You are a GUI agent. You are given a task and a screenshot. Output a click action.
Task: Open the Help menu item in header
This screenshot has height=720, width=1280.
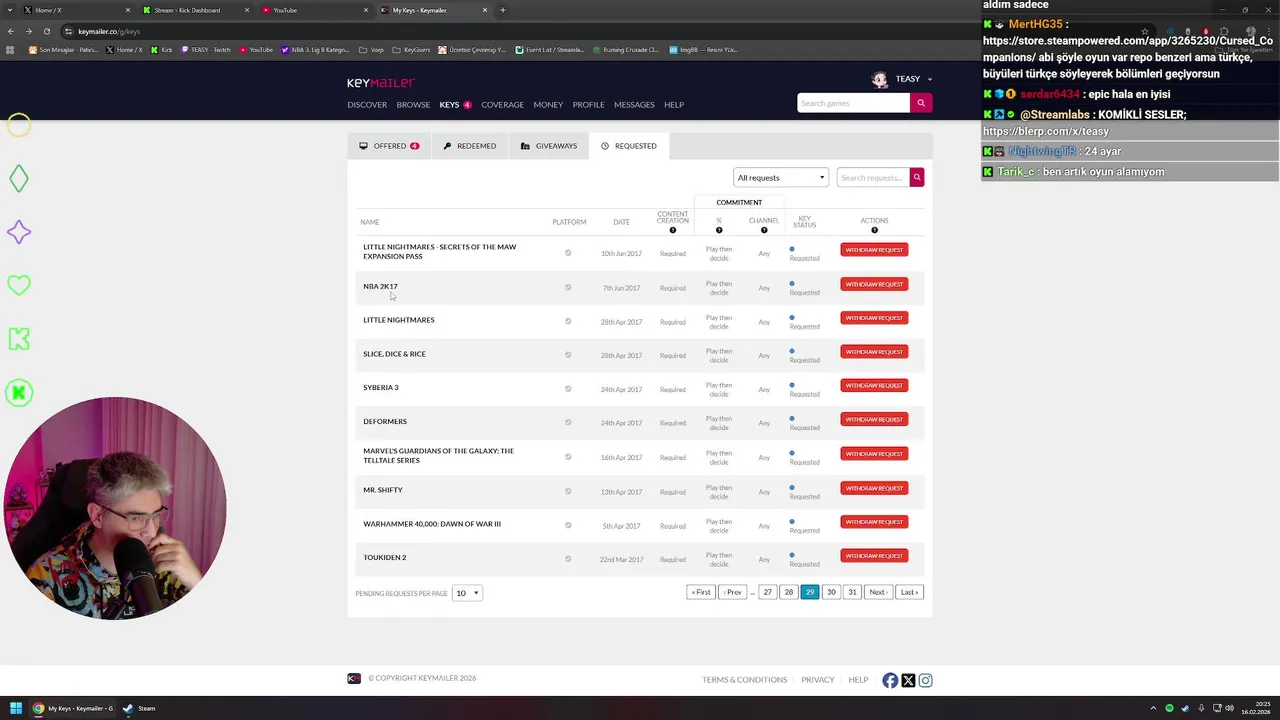(x=674, y=105)
